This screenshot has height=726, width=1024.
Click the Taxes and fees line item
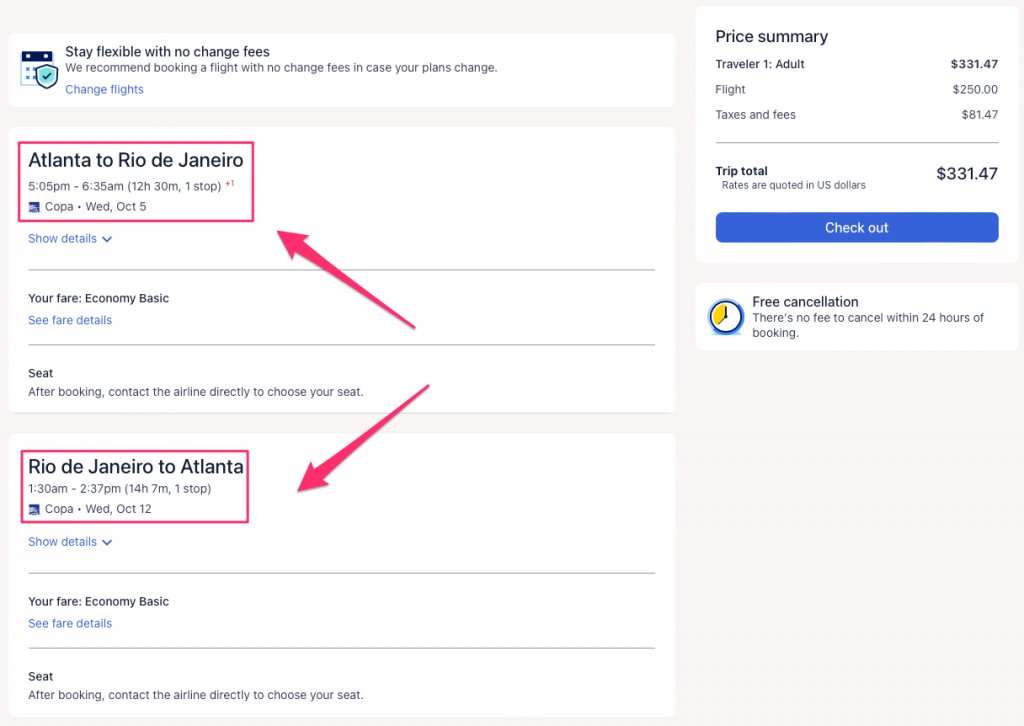coord(755,115)
